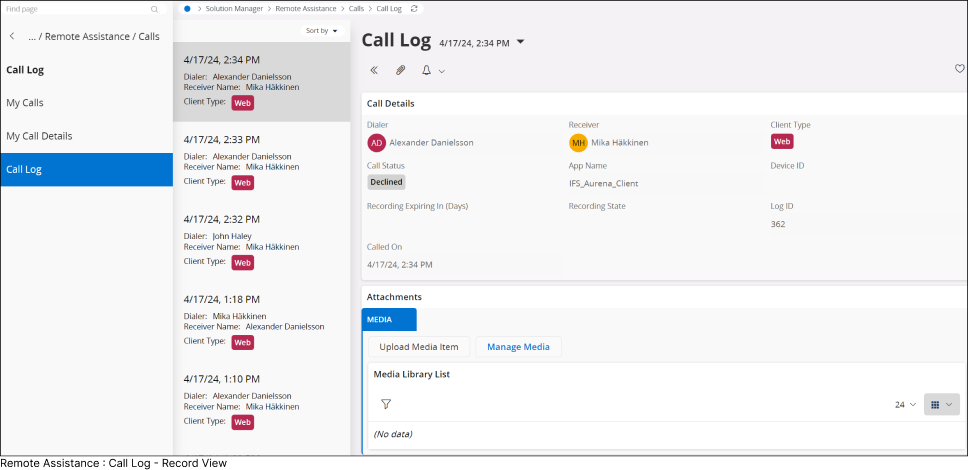The height and width of the screenshot is (470, 968).
Task: Click the blue home dot in breadcrumb
Action: [187, 9]
